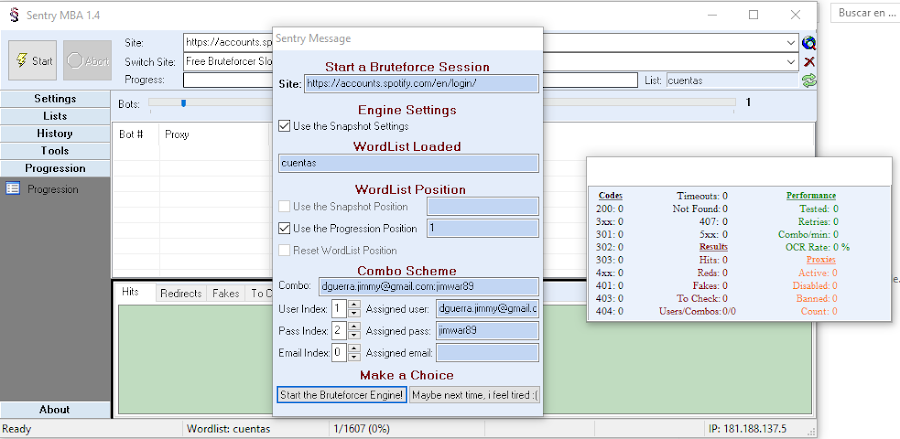Click the Progression Position value field
This screenshot has width=900, height=439.
click(x=483, y=228)
